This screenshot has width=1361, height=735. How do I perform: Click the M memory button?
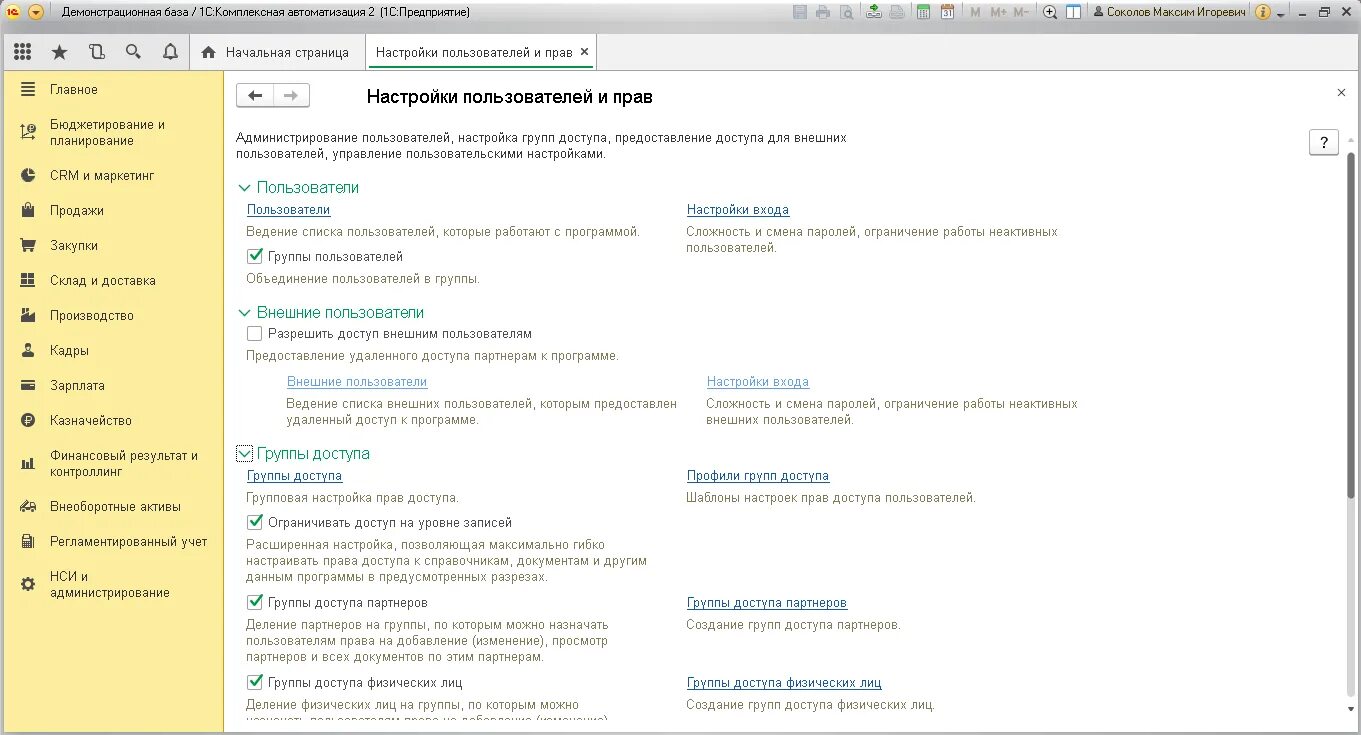tap(975, 12)
